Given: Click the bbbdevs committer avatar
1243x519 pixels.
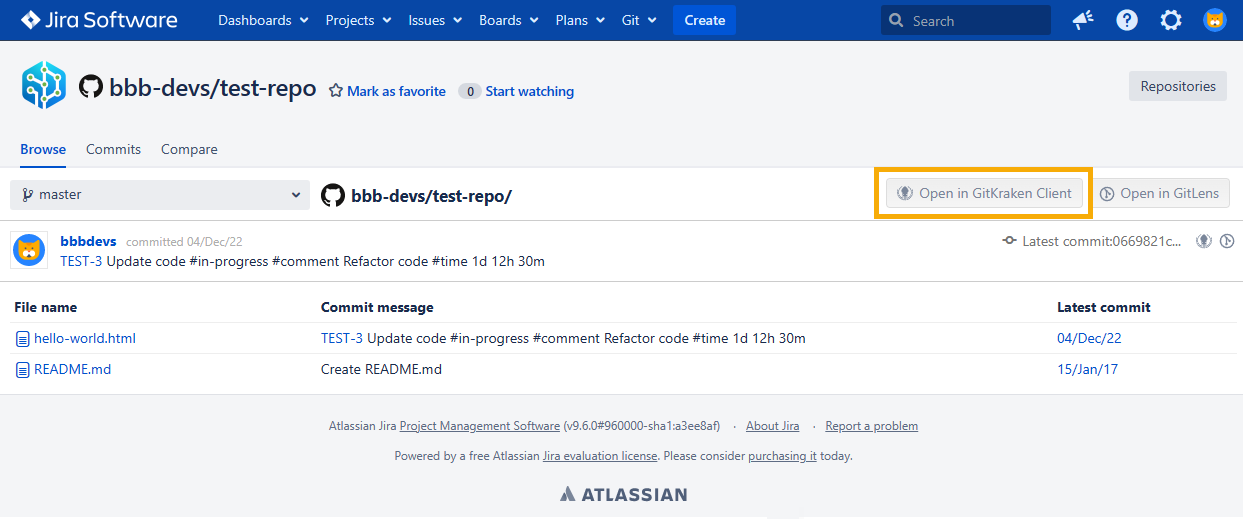Looking at the screenshot, I should pyautogui.click(x=30, y=250).
